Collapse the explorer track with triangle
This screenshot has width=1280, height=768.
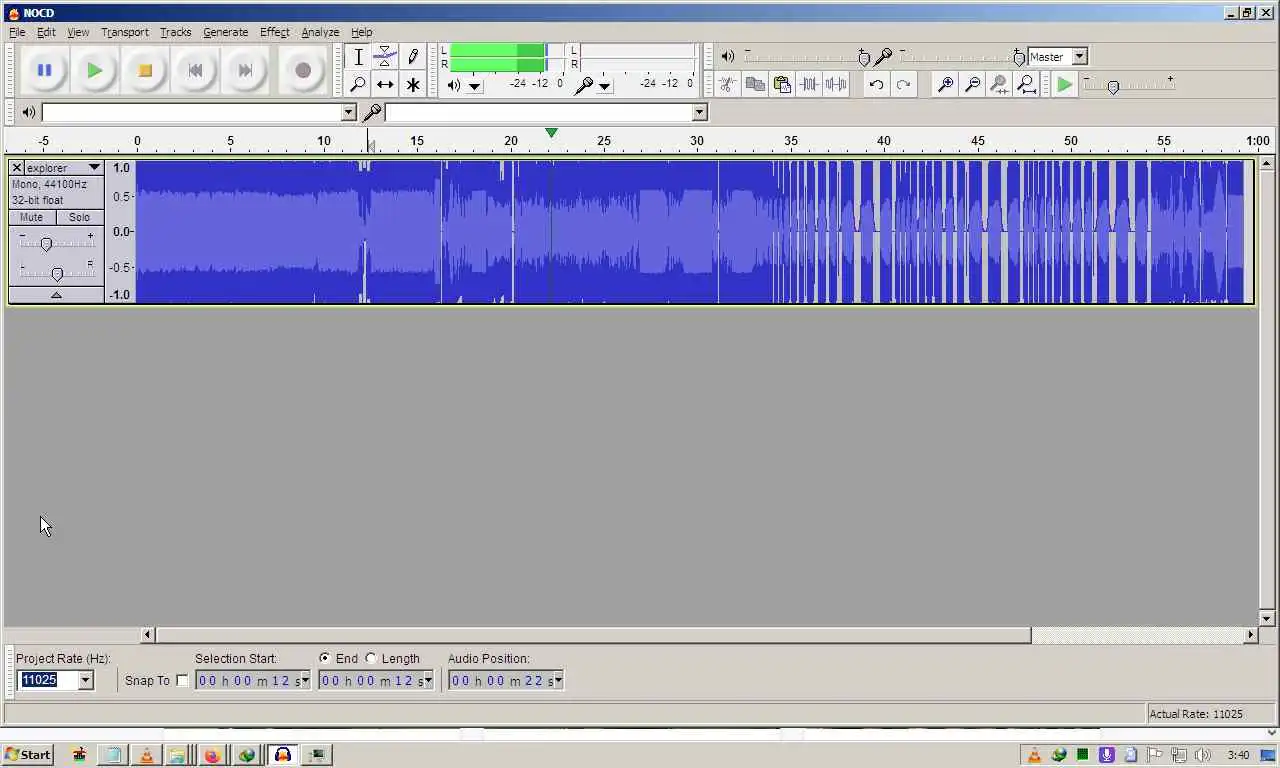point(56,295)
